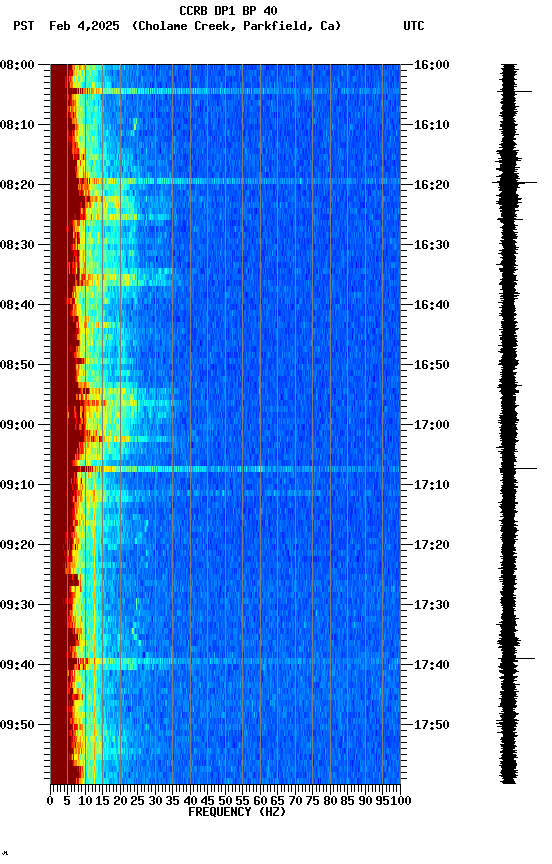Screen dimensions: 552x864
Task: Click the 16:10 UTC time label
Action: (x=432, y=125)
